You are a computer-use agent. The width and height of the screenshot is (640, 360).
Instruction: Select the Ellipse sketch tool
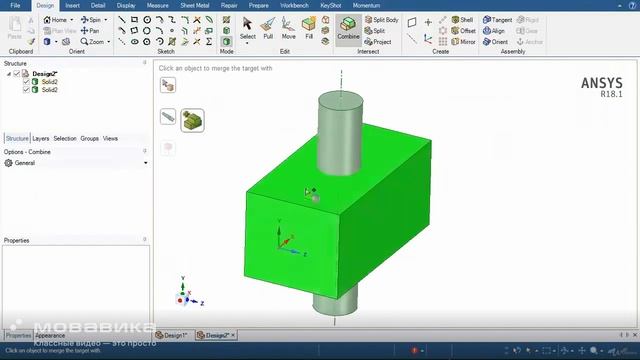point(134,42)
